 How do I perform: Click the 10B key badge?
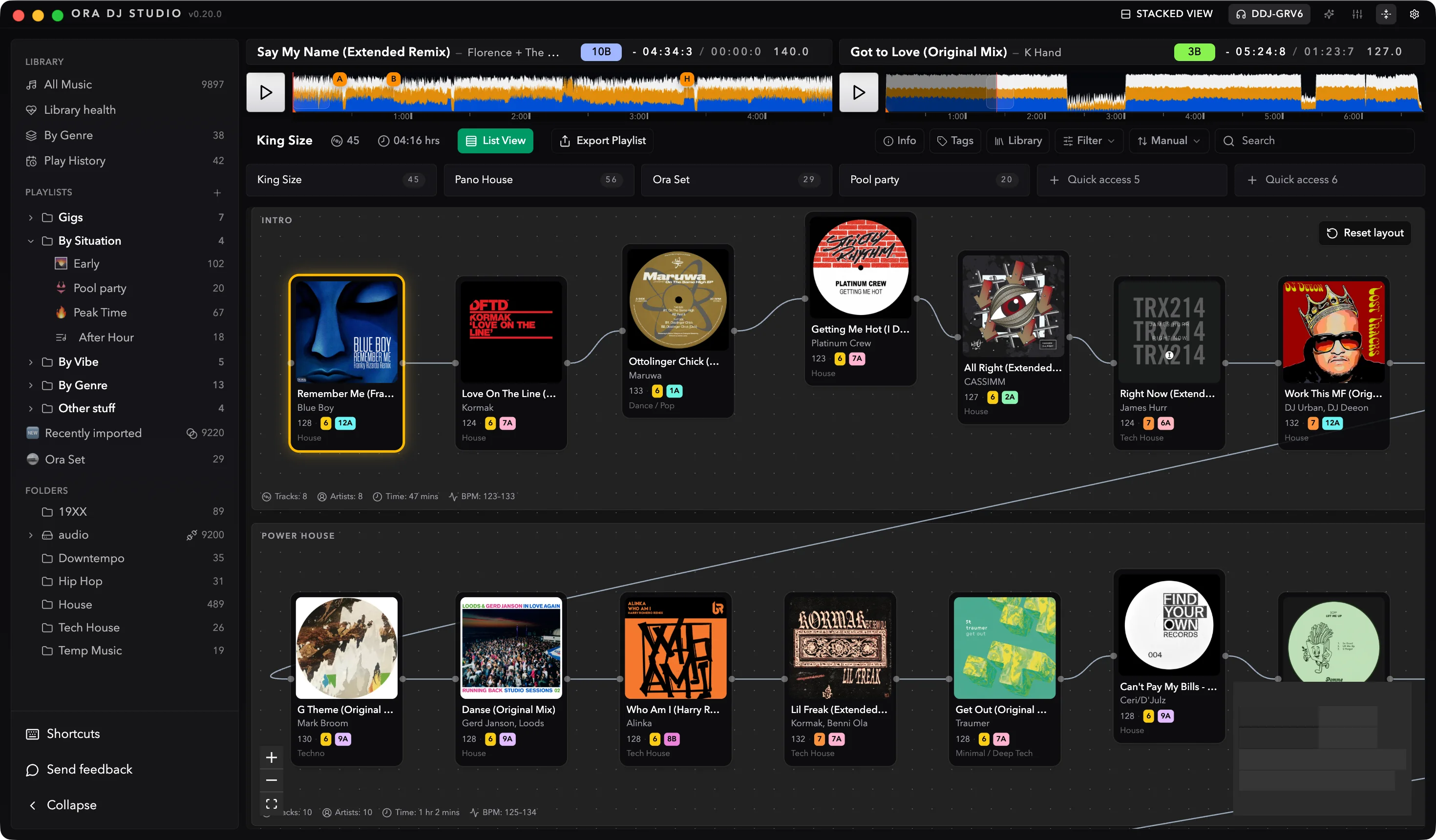[601, 52]
